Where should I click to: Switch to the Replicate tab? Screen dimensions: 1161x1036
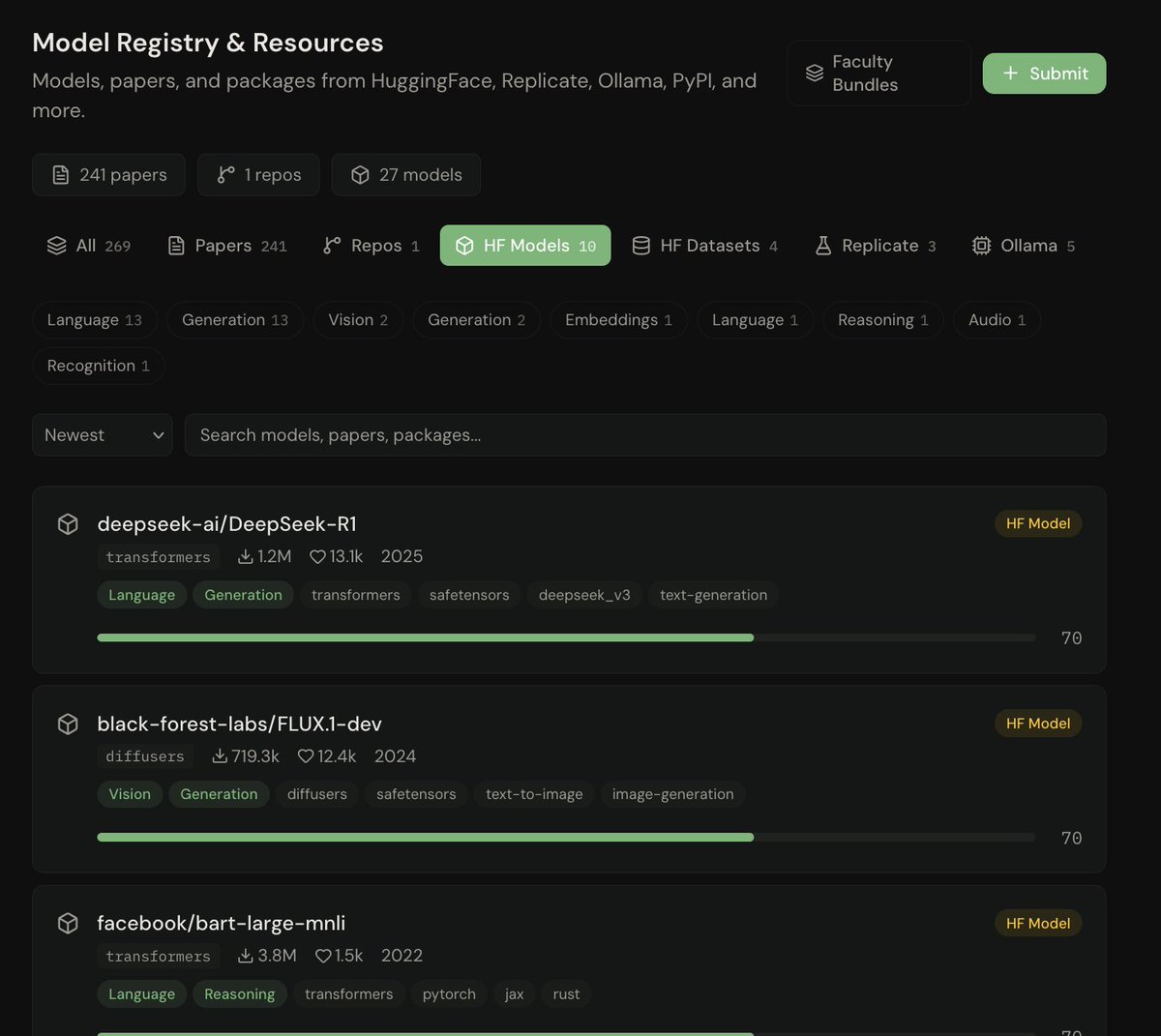(x=876, y=246)
